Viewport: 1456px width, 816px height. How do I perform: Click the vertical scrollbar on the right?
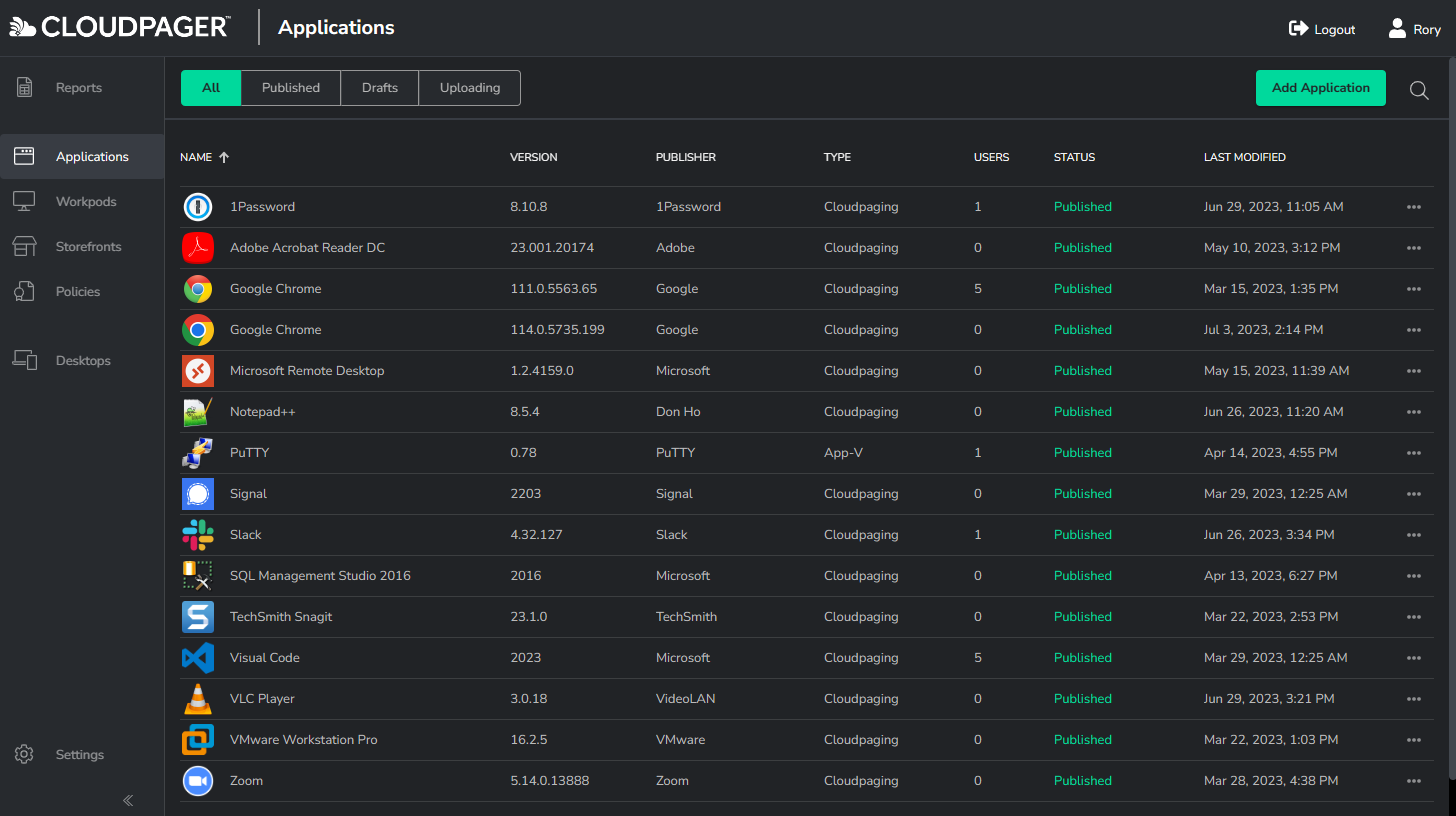(x=1451, y=417)
